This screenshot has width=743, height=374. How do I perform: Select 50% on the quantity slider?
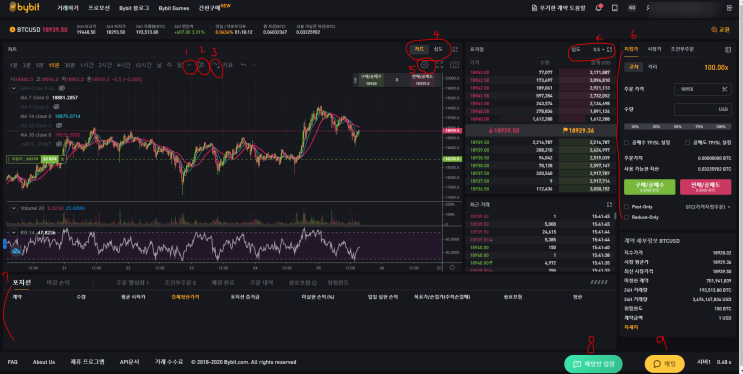(678, 127)
